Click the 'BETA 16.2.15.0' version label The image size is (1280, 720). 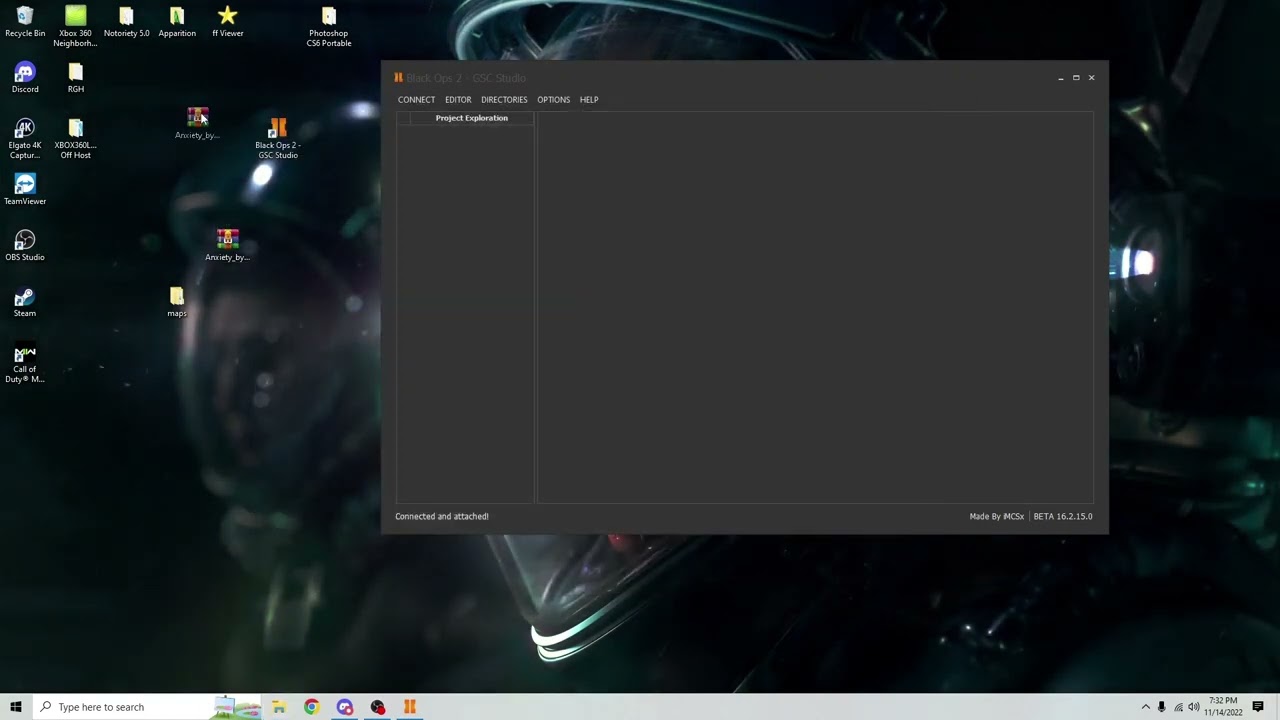click(1063, 517)
